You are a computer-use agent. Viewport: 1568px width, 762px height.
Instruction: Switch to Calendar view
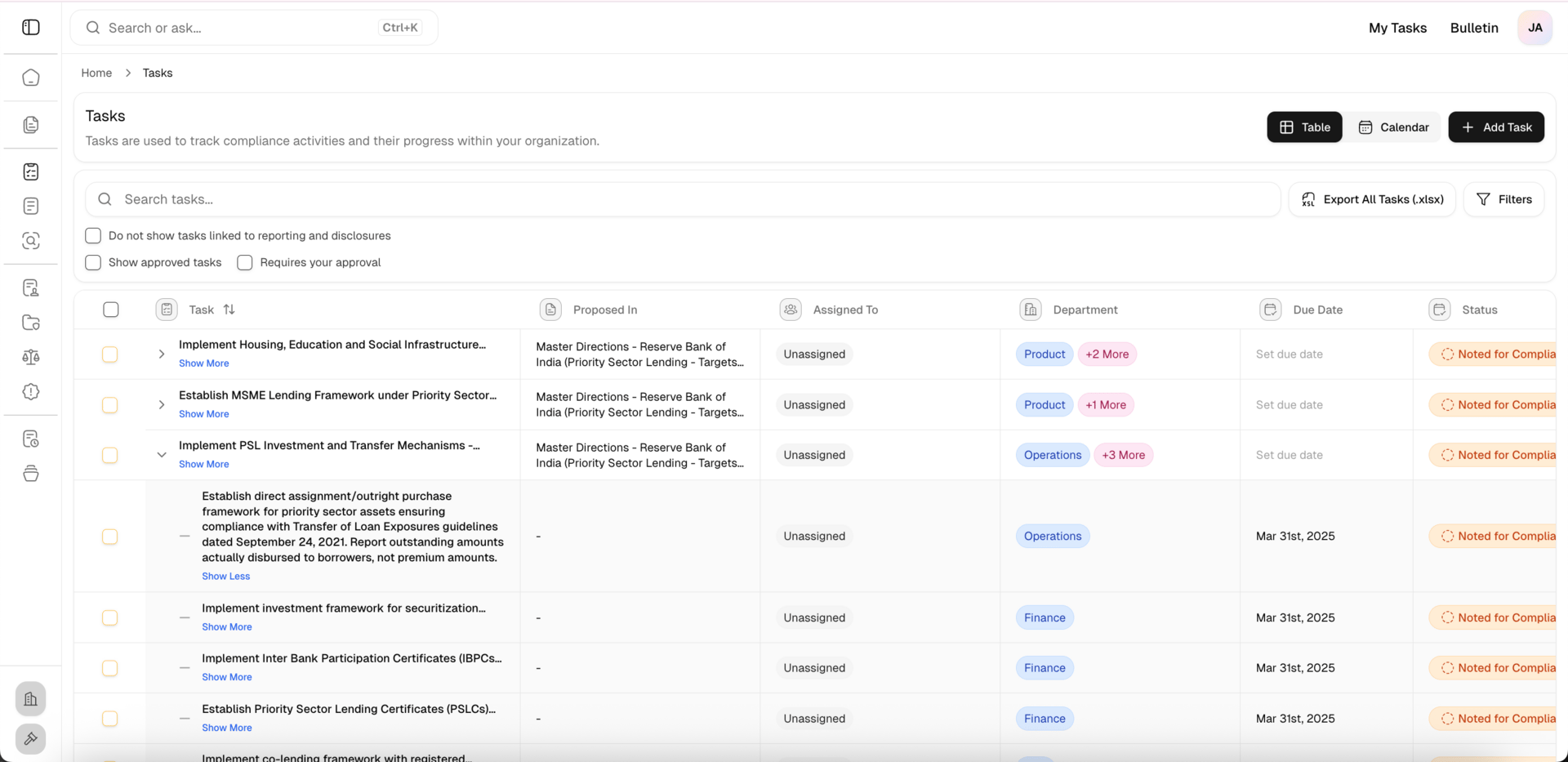click(1393, 127)
